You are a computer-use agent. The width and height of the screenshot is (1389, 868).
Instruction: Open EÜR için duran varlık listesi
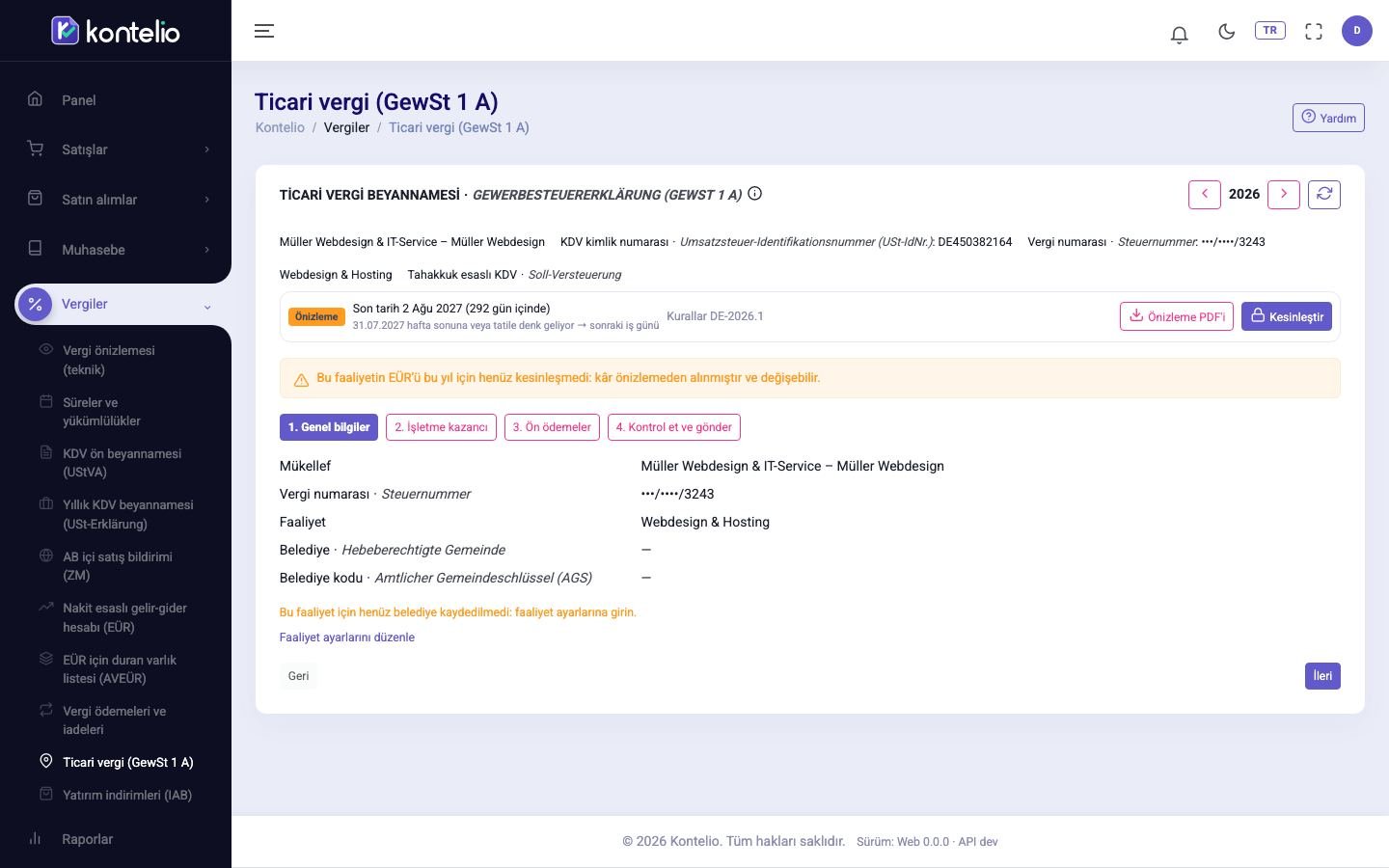120,669
